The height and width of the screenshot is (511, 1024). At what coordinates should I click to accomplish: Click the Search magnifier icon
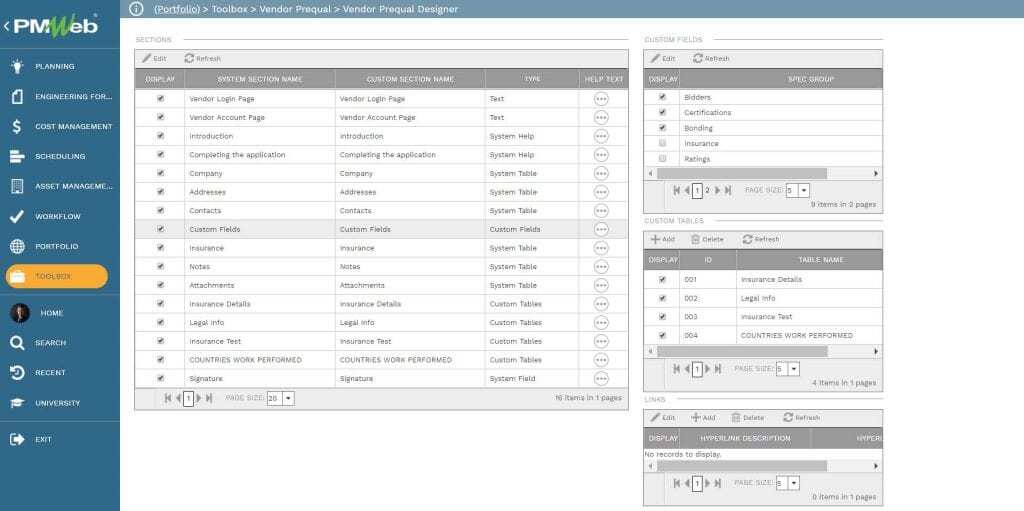tap(18, 342)
